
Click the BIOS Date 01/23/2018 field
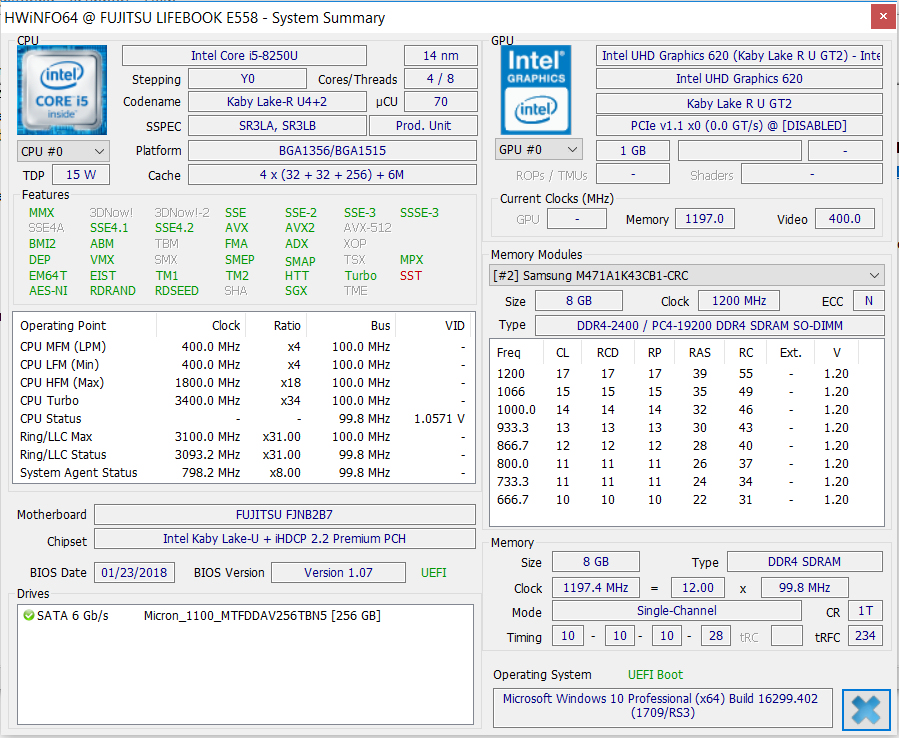[x=134, y=572]
